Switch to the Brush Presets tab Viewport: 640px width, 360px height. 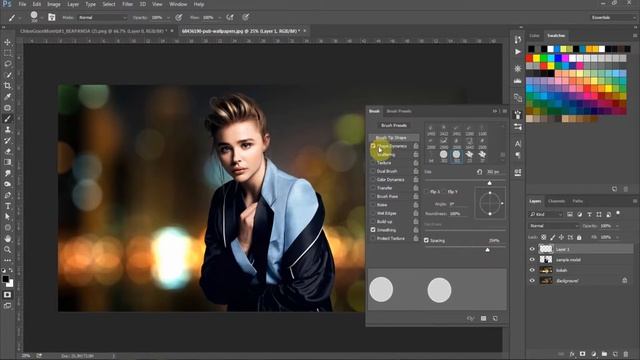(x=399, y=111)
